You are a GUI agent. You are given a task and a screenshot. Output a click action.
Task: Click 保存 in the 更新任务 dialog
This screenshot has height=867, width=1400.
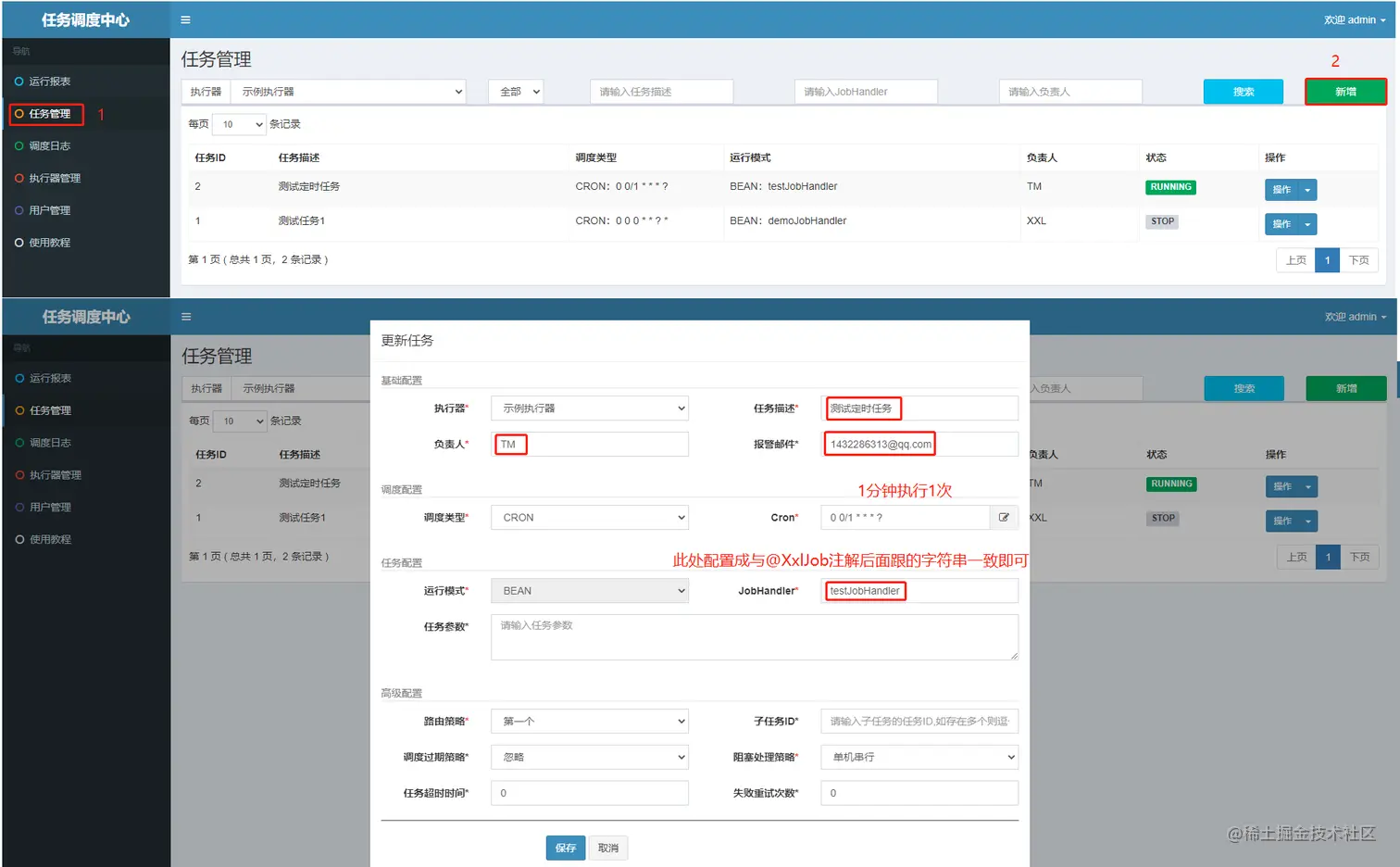(566, 848)
